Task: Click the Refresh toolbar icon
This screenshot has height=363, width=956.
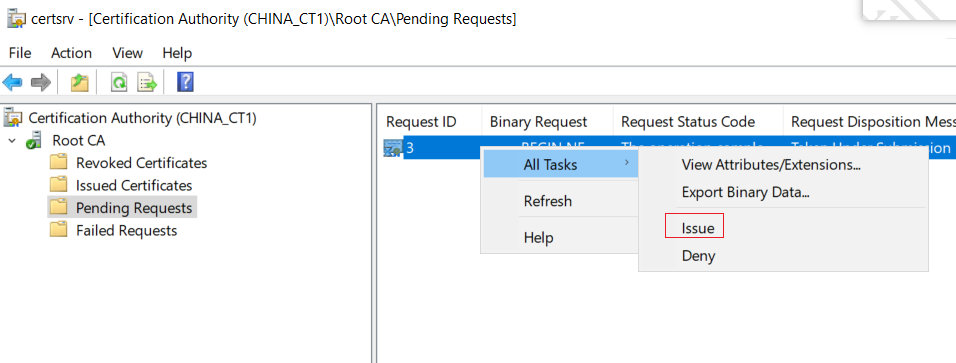Action: click(x=119, y=82)
